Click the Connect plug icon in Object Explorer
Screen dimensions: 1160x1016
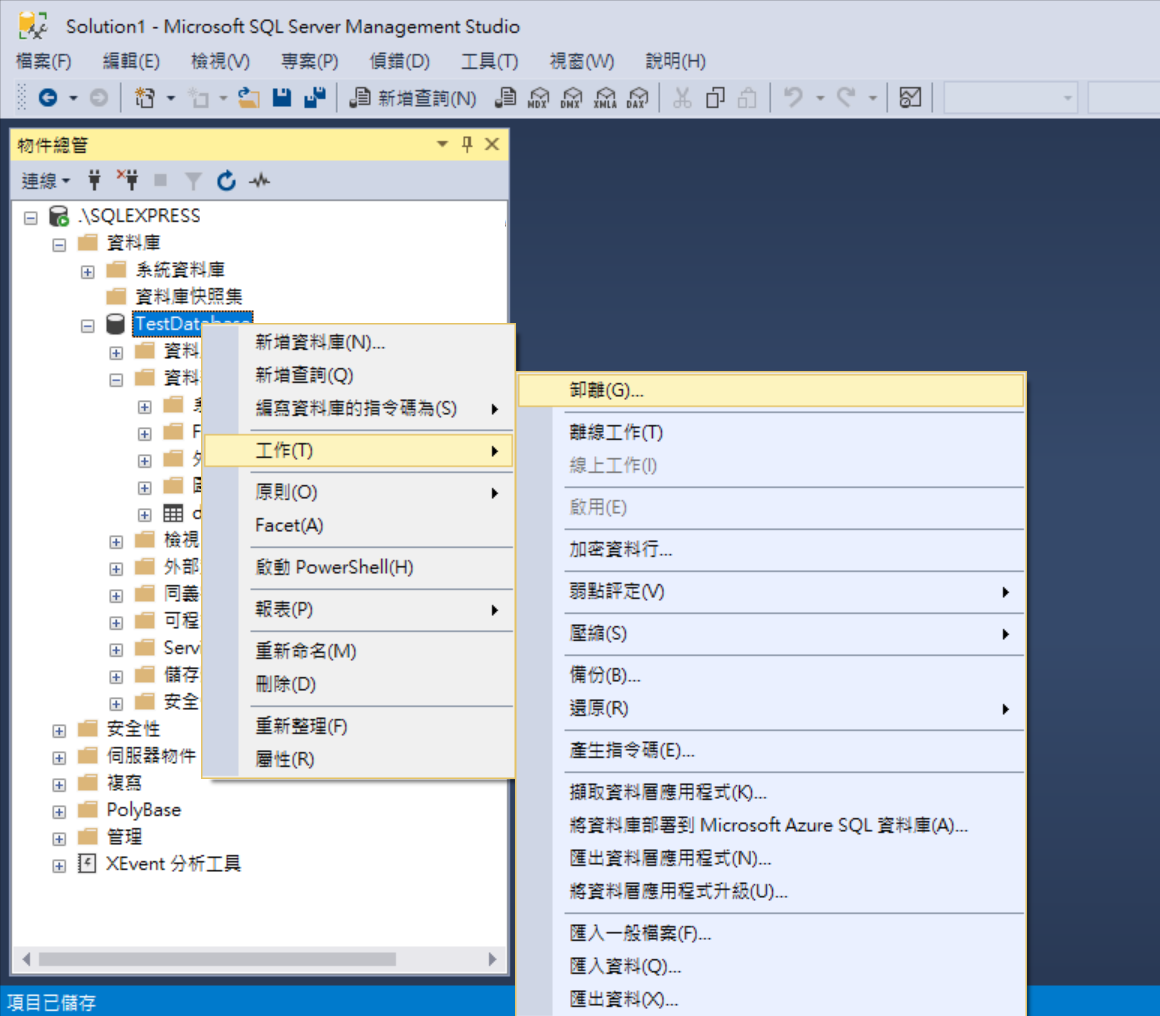[x=94, y=180]
